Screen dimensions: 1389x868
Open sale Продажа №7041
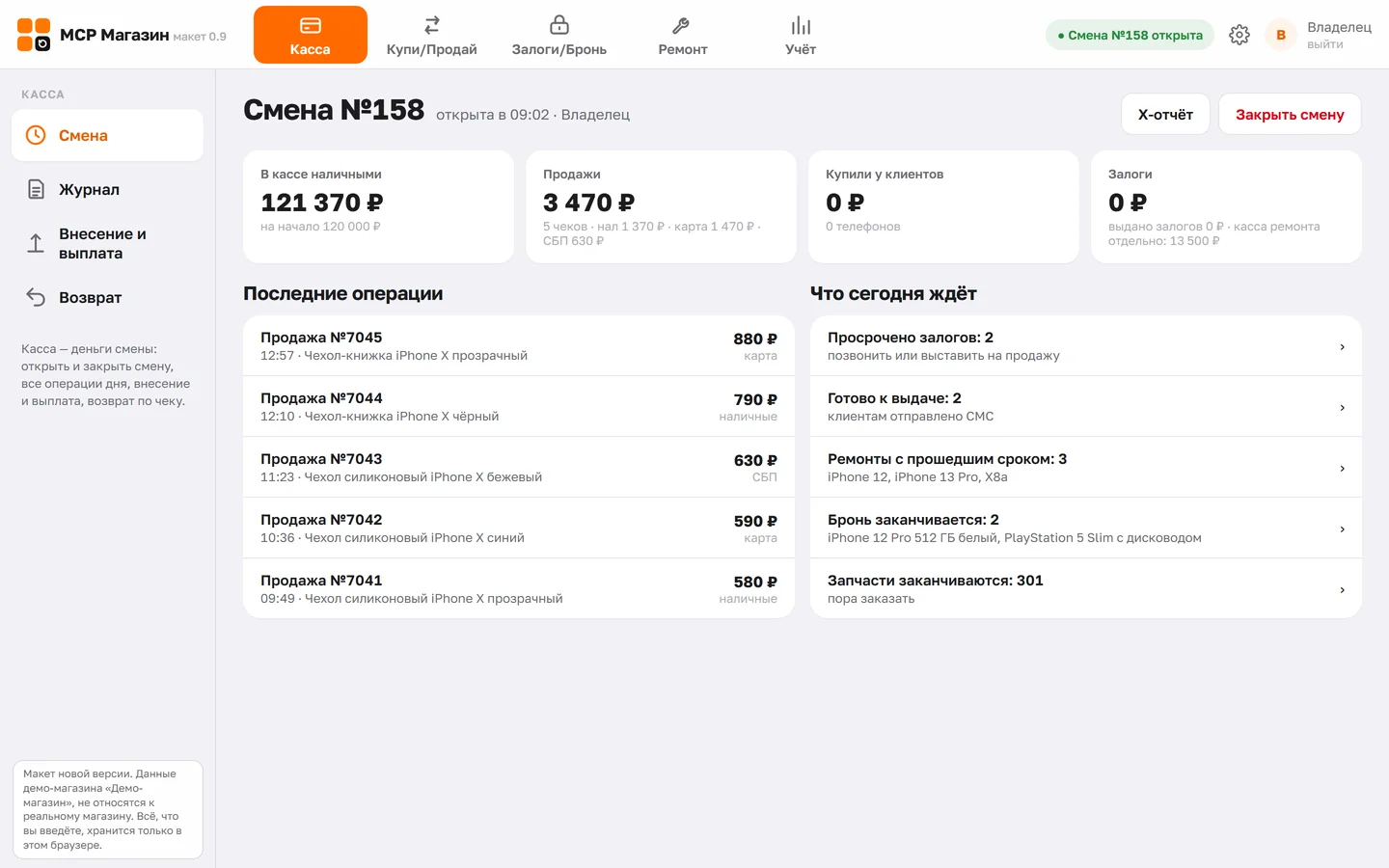pos(519,588)
